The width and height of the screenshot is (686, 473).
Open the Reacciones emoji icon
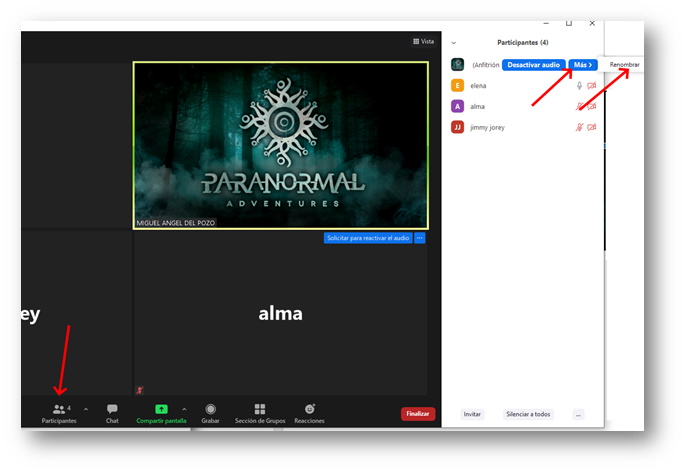pos(309,409)
